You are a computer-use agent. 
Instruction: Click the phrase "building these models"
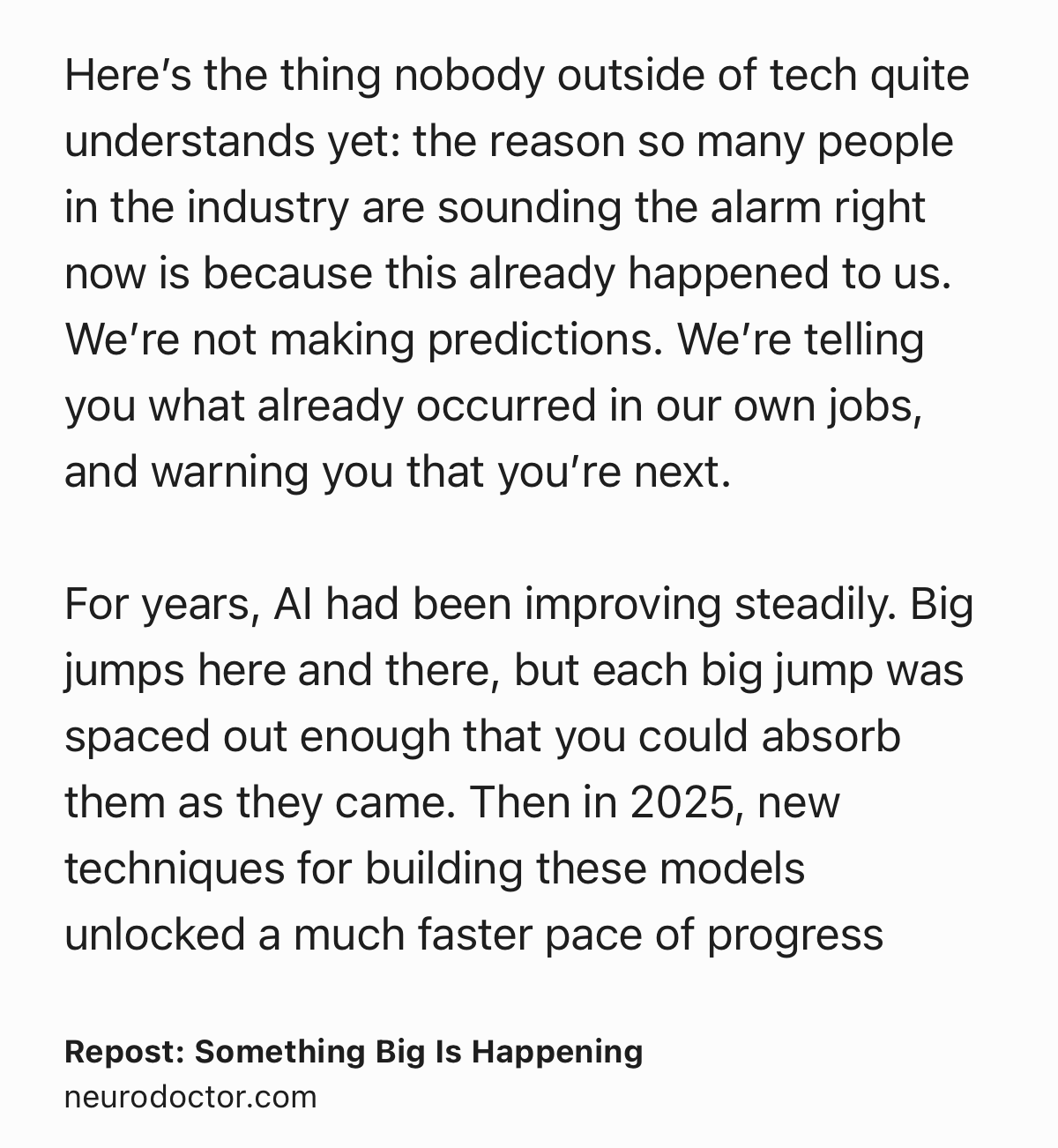pos(585,868)
